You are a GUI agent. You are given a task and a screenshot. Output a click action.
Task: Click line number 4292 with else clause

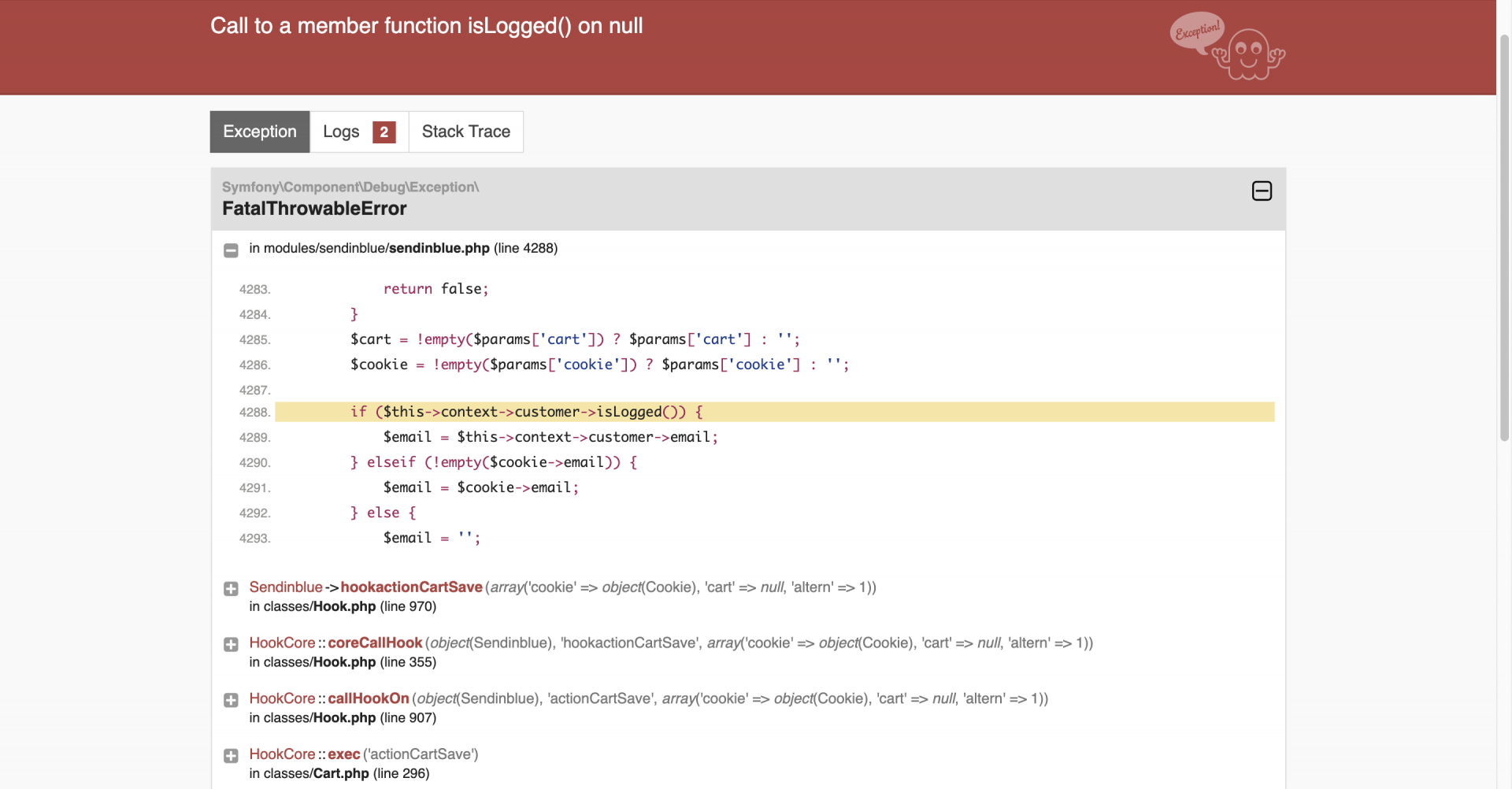click(255, 513)
